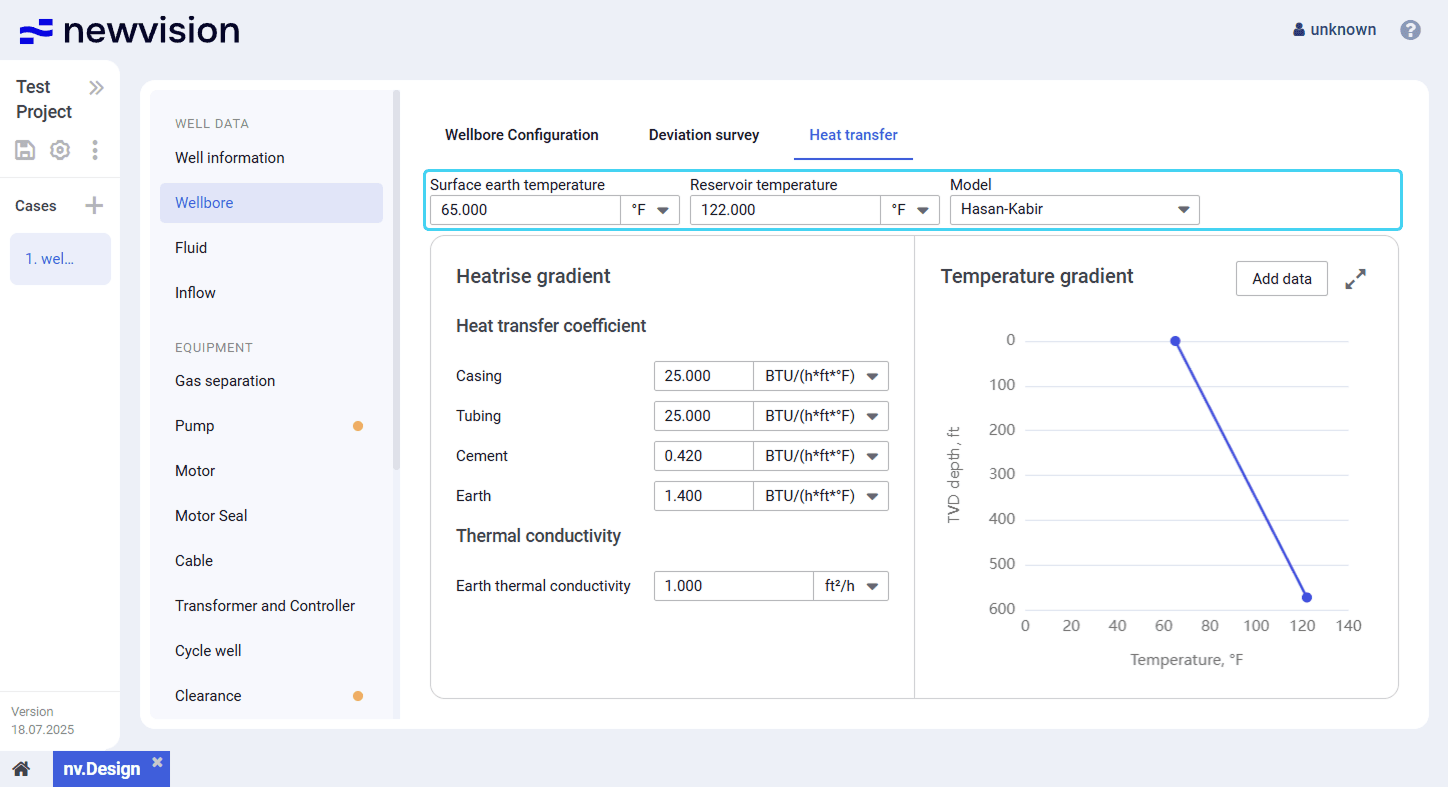1448x787 pixels.
Task: Open Surface earth temperature unit dropdown
Action: [x=650, y=210]
